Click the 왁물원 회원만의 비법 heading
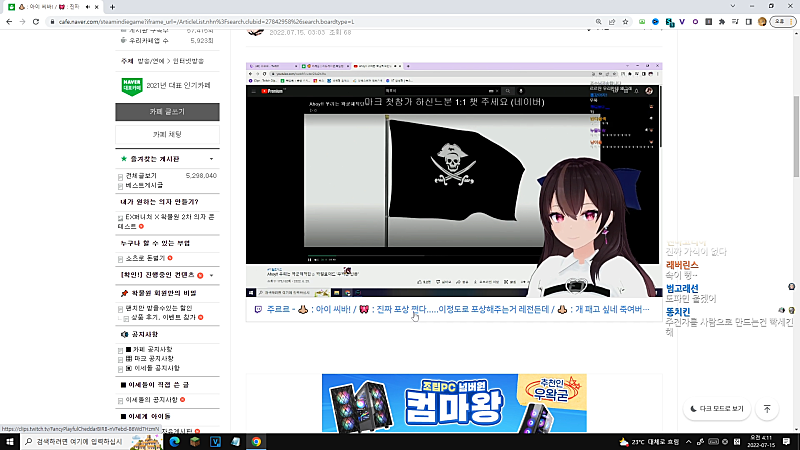This screenshot has width=800, height=450. [164, 293]
